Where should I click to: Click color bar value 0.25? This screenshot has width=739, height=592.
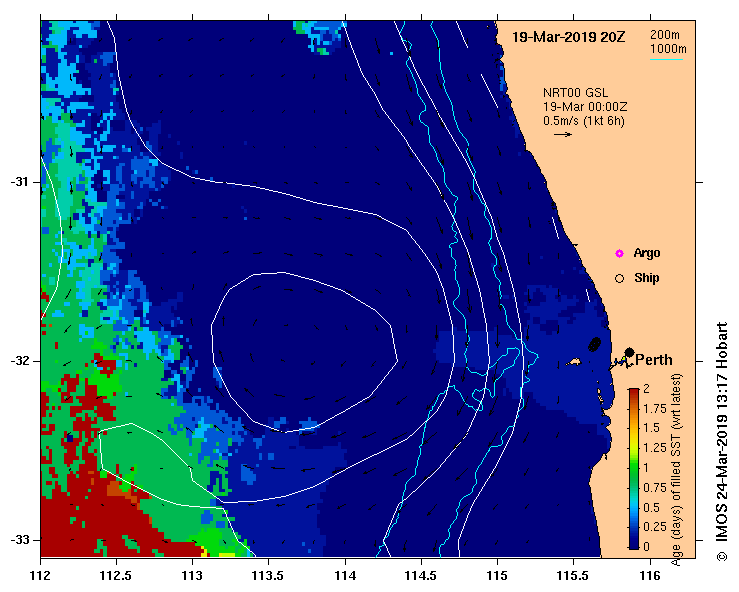click(656, 527)
